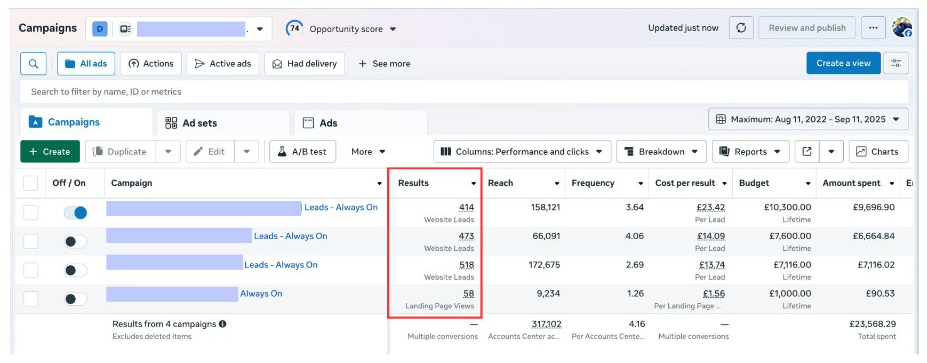Expand the Opportunity score dropdown
This screenshot has height=363, width=927.
tap(393, 29)
